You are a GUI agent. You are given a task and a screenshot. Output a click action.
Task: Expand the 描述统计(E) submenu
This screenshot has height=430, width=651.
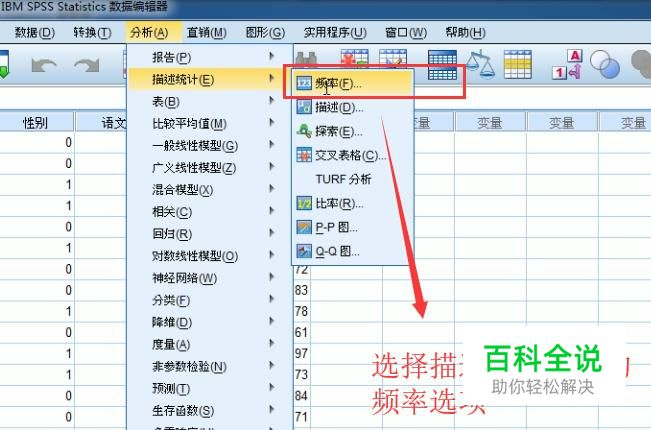(x=209, y=79)
